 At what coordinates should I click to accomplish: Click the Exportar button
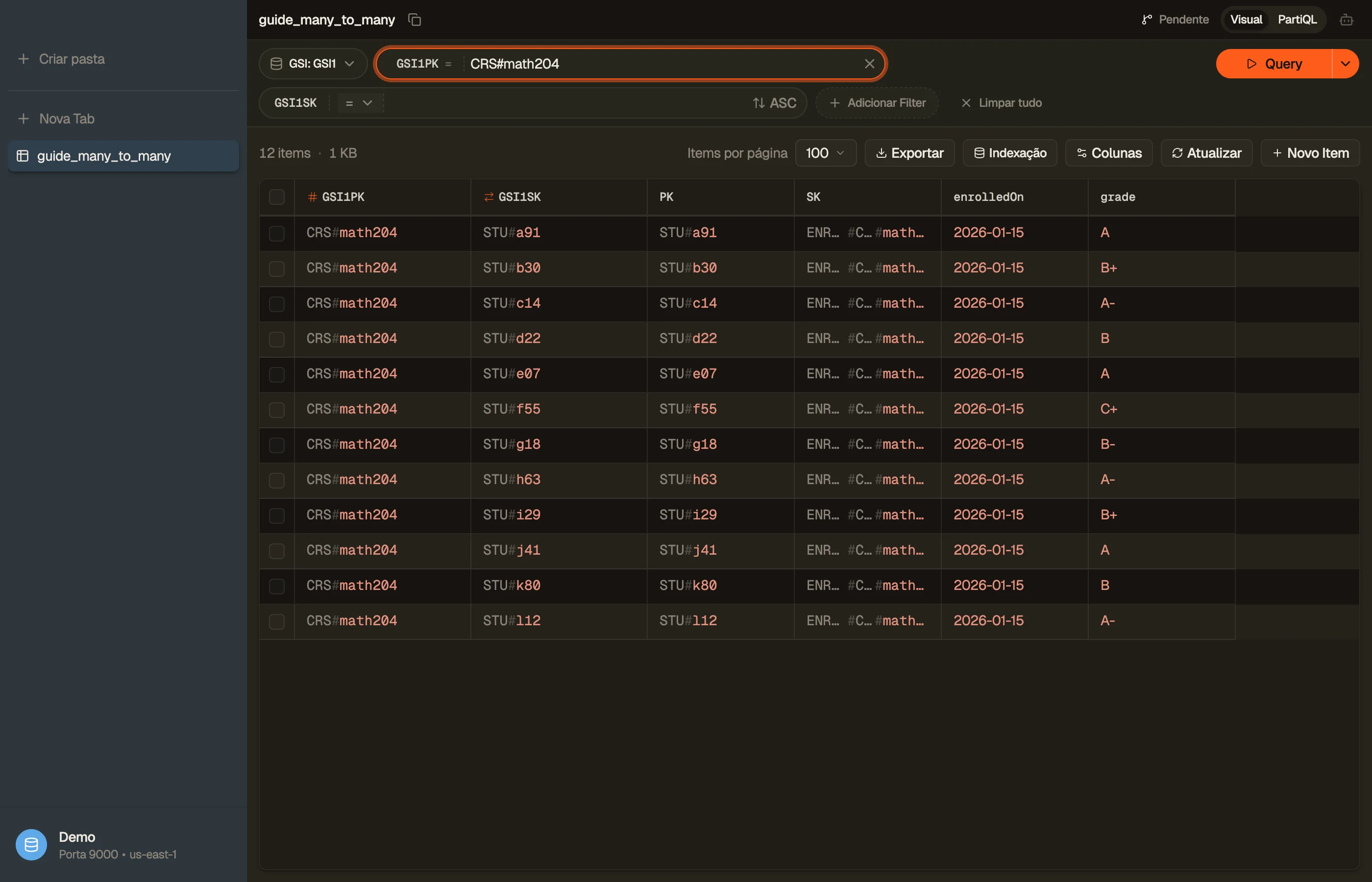909,153
